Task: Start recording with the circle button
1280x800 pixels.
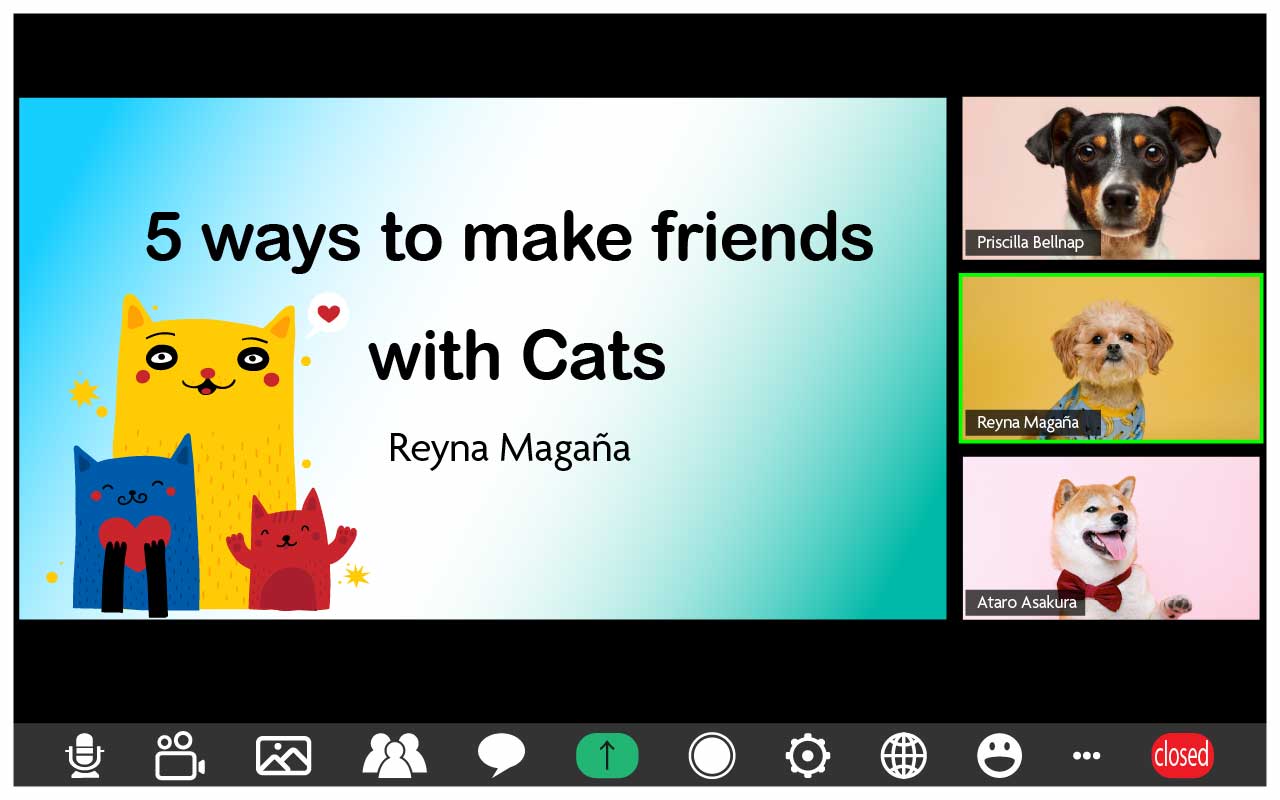Action: 712,756
